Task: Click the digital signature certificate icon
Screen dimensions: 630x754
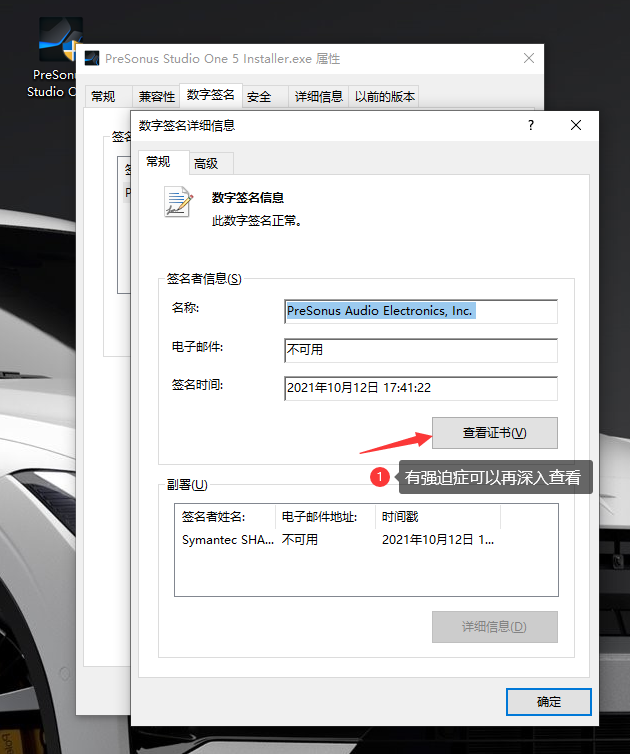Action: pos(178,202)
